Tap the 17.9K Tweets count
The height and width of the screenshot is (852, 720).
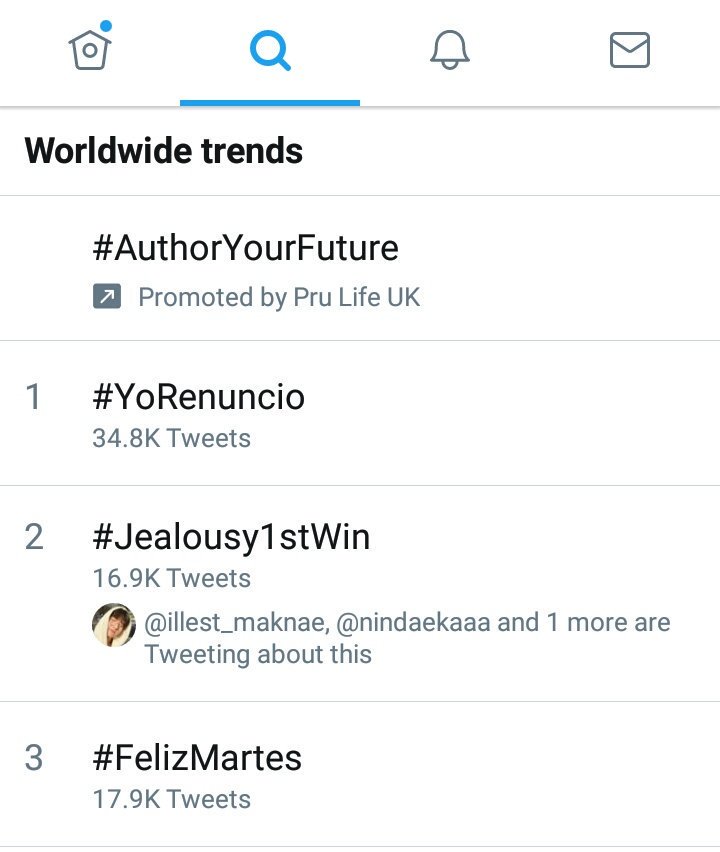pos(171,799)
